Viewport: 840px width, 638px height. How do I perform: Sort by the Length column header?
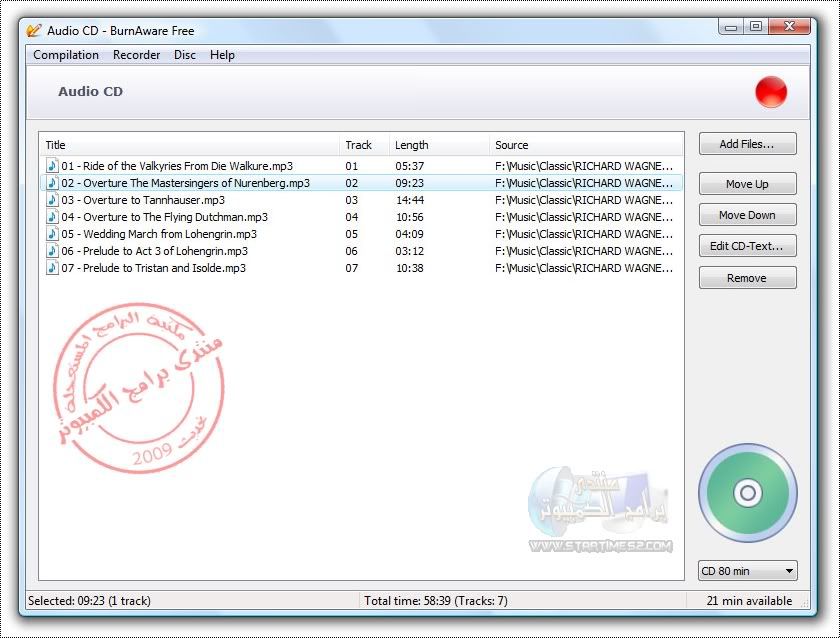(x=439, y=145)
